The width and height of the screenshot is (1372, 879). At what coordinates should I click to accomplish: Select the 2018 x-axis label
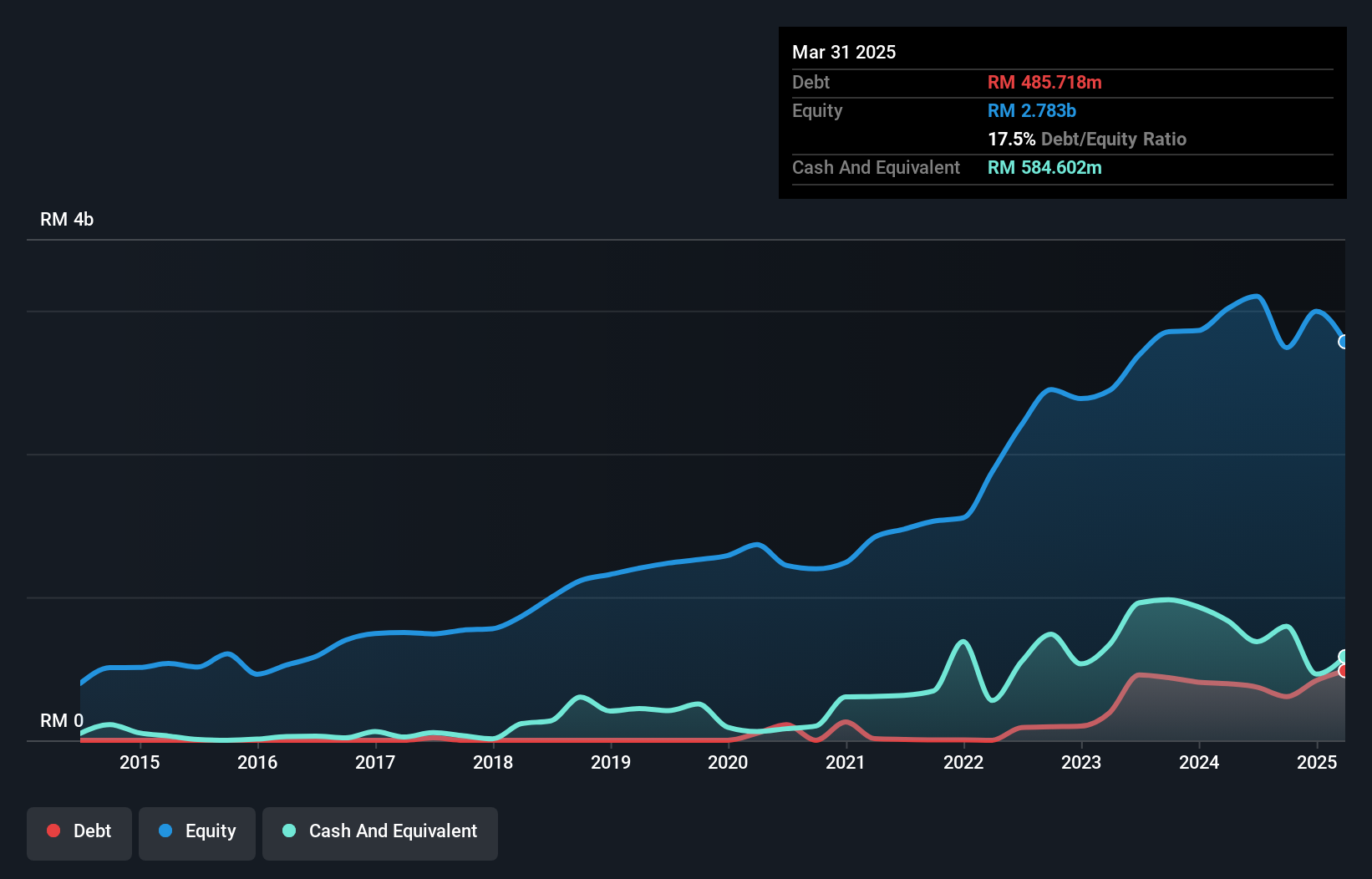click(493, 762)
